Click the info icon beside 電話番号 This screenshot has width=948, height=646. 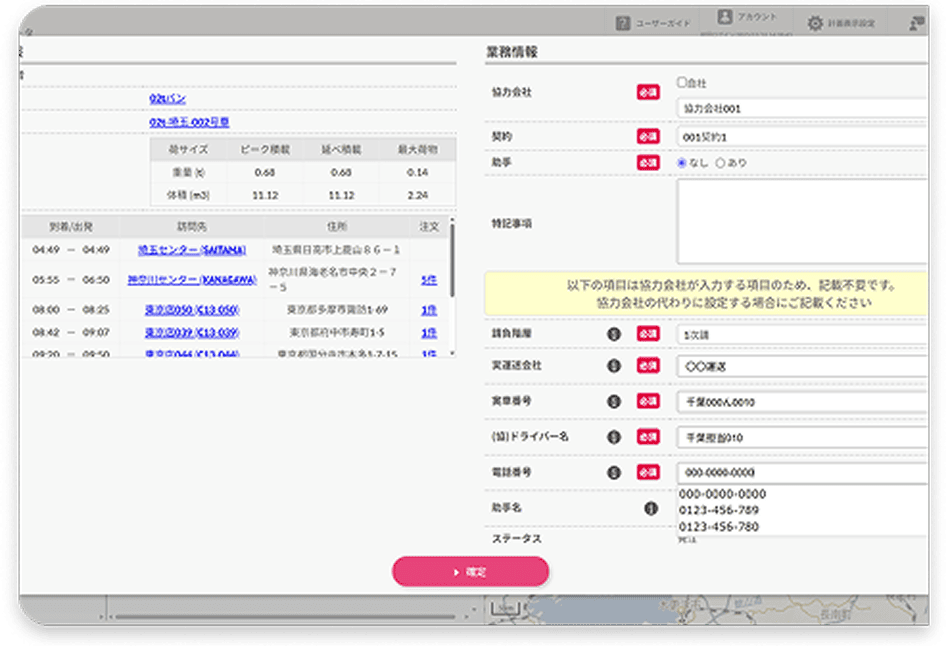tap(614, 472)
